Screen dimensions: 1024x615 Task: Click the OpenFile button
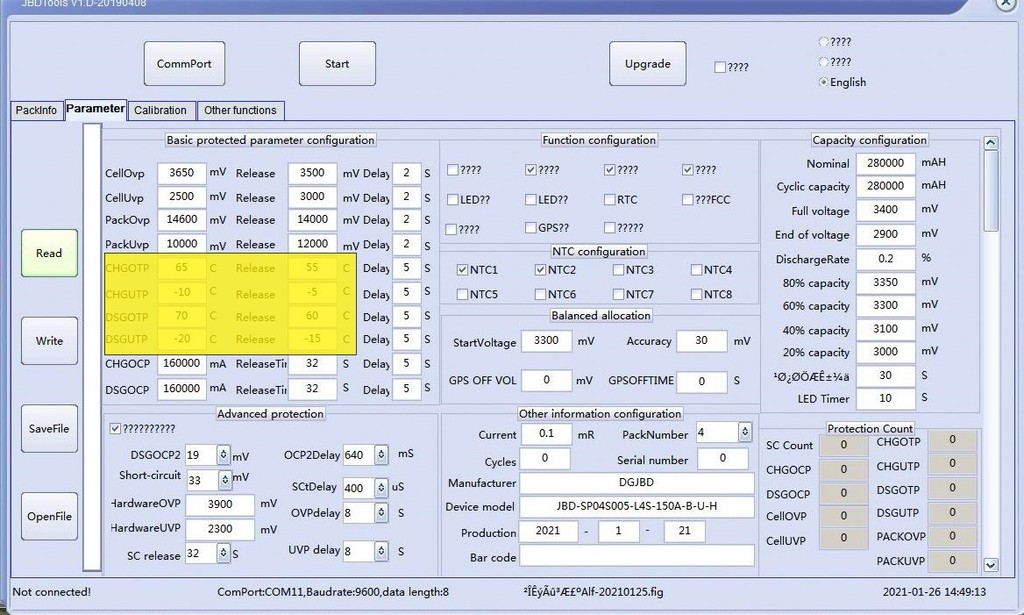pos(49,516)
